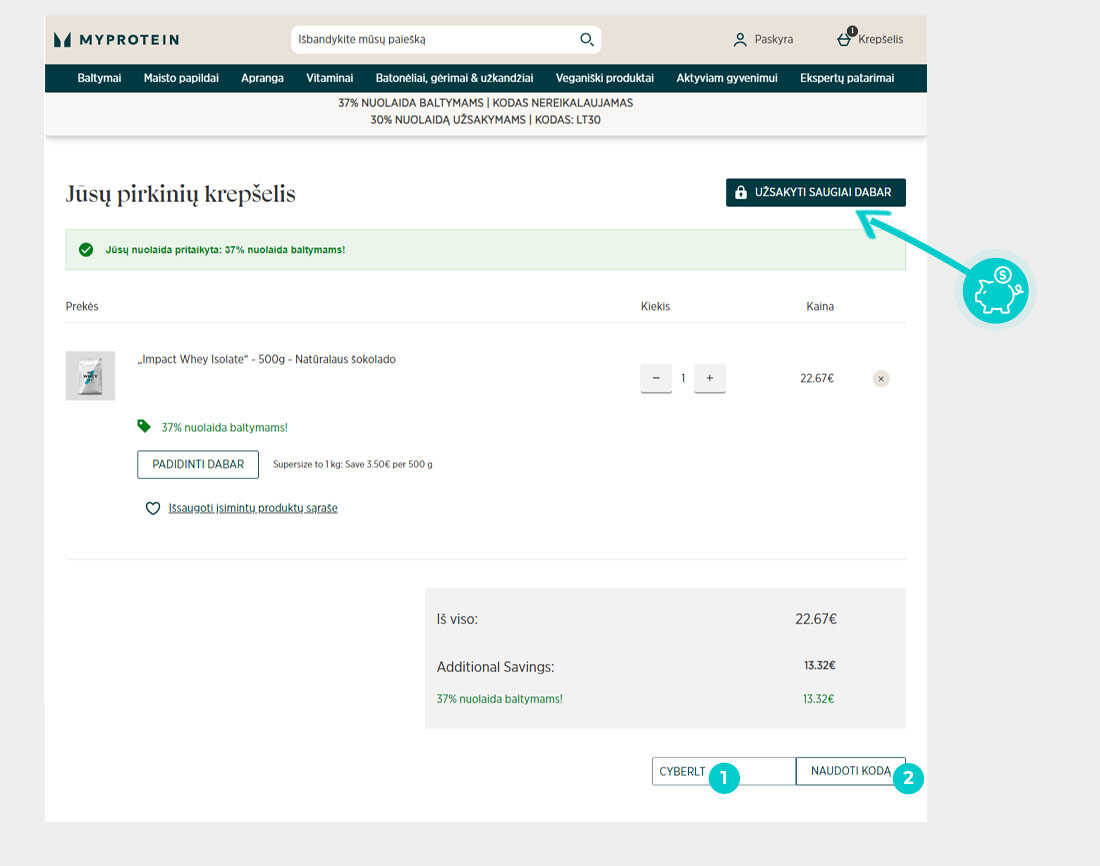Click the Myprotein logo
Viewport: 1100px width, 866px height.
[x=116, y=40]
